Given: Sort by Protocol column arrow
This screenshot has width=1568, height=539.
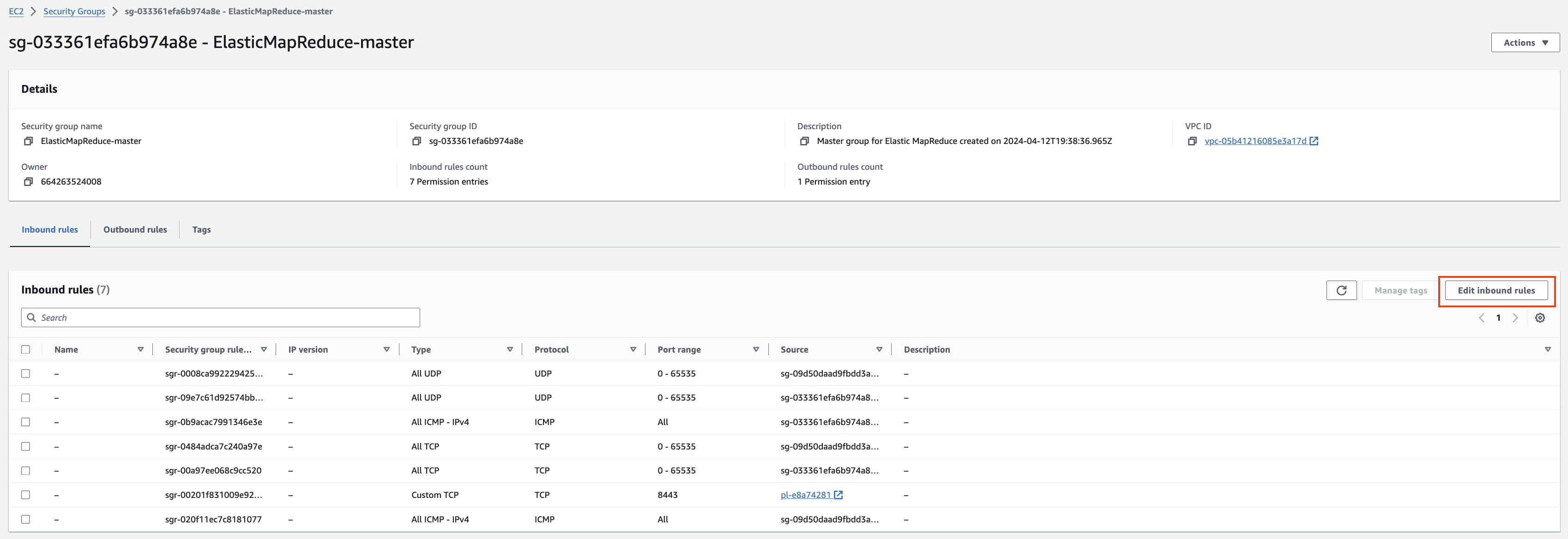Looking at the screenshot, I should (x=633, y=350).
